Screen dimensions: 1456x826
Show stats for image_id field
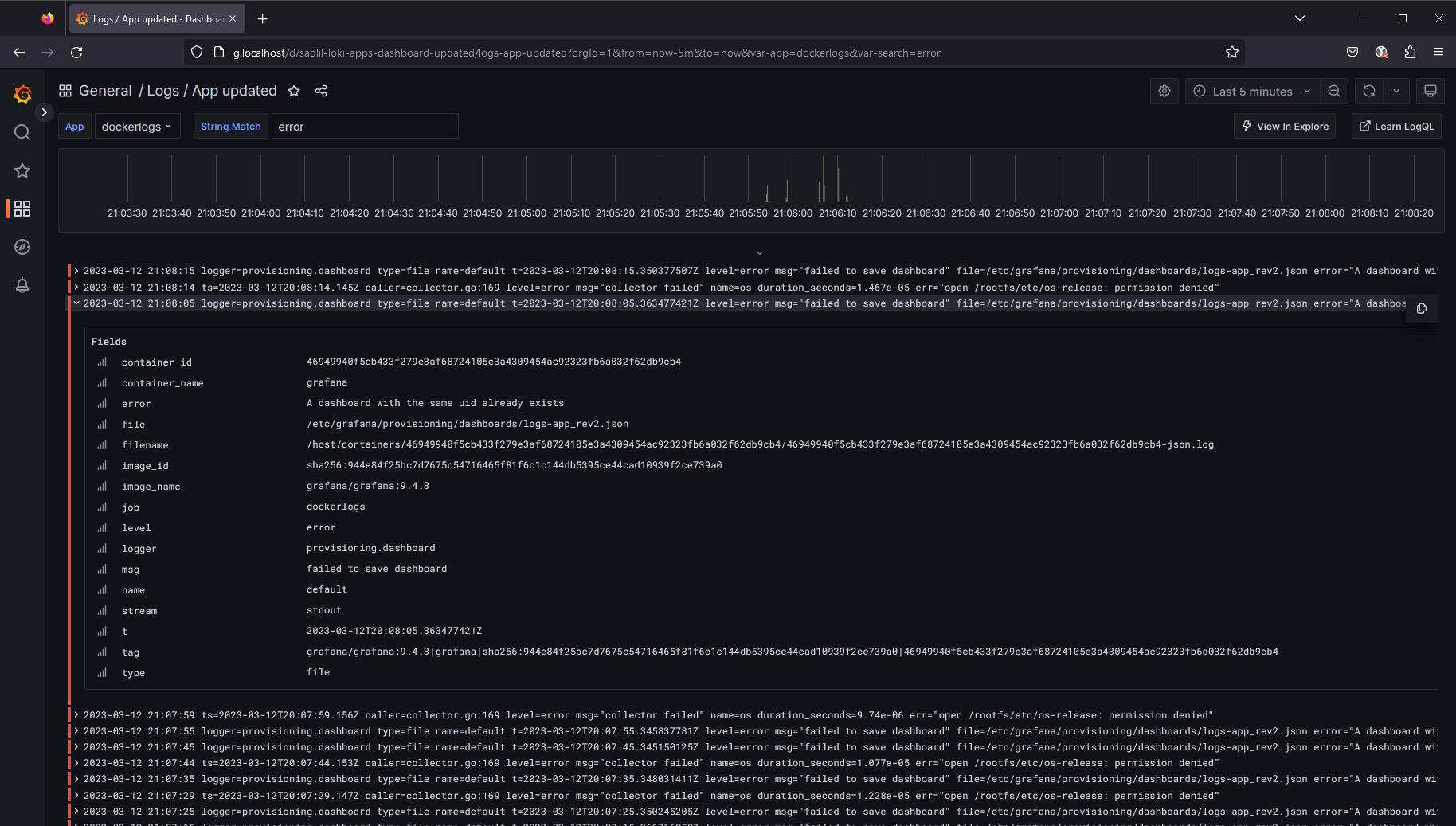point(102,466)
